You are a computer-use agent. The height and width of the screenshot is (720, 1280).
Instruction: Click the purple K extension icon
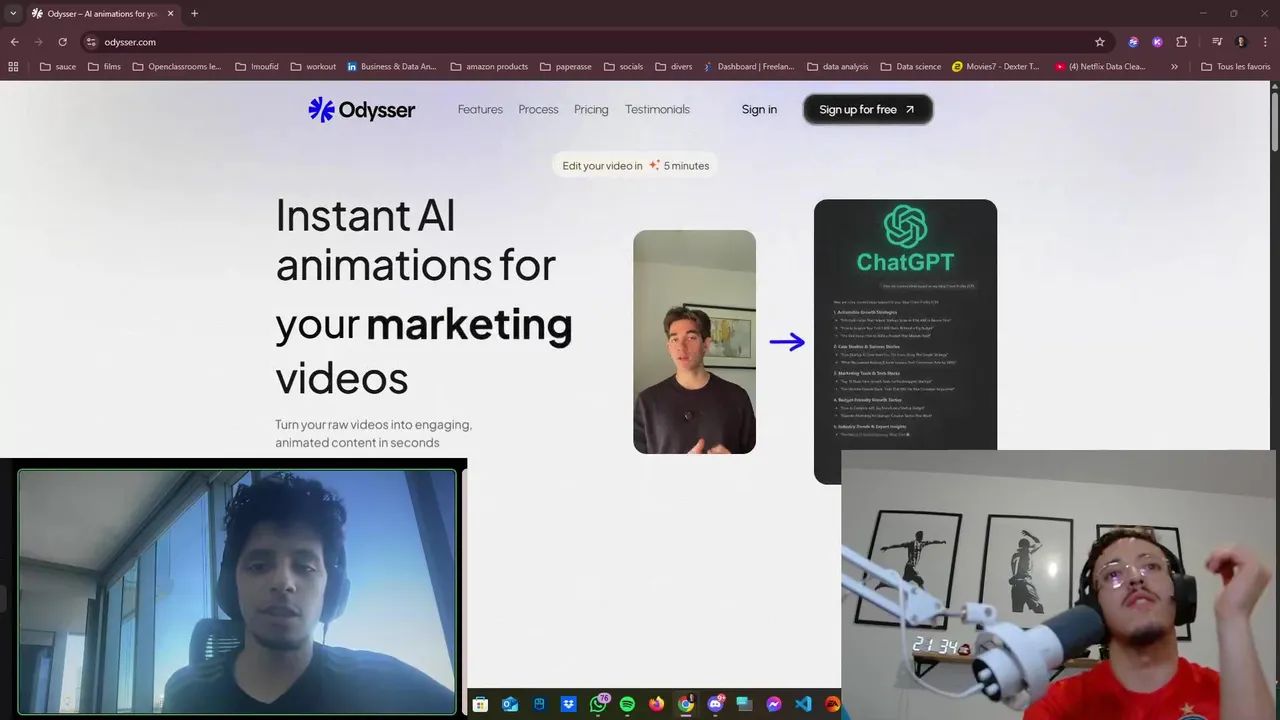1157,42
